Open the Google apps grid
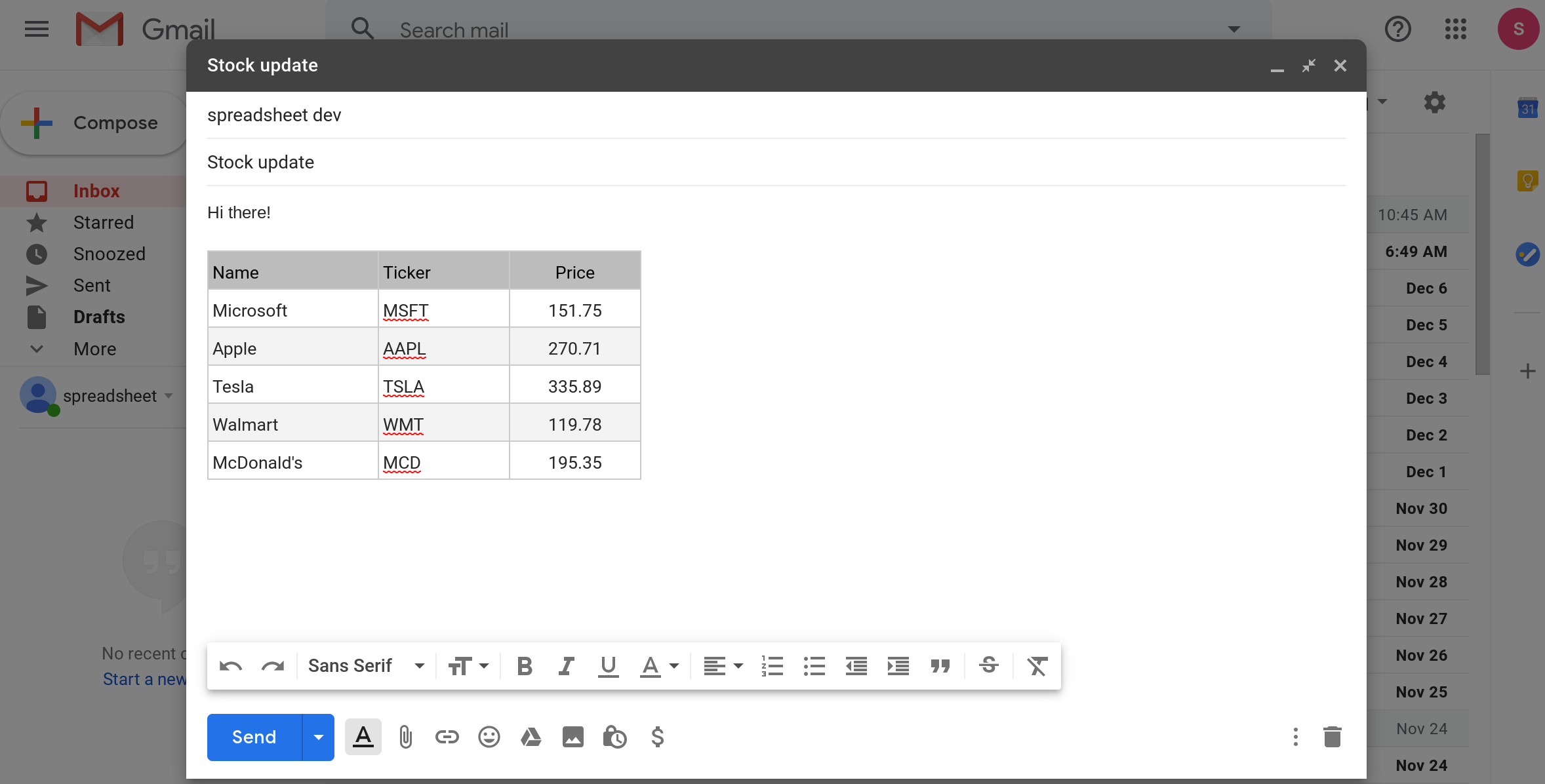This screenshot has height=784, width=1545. pyautogui.click(x=1455, y=29)
